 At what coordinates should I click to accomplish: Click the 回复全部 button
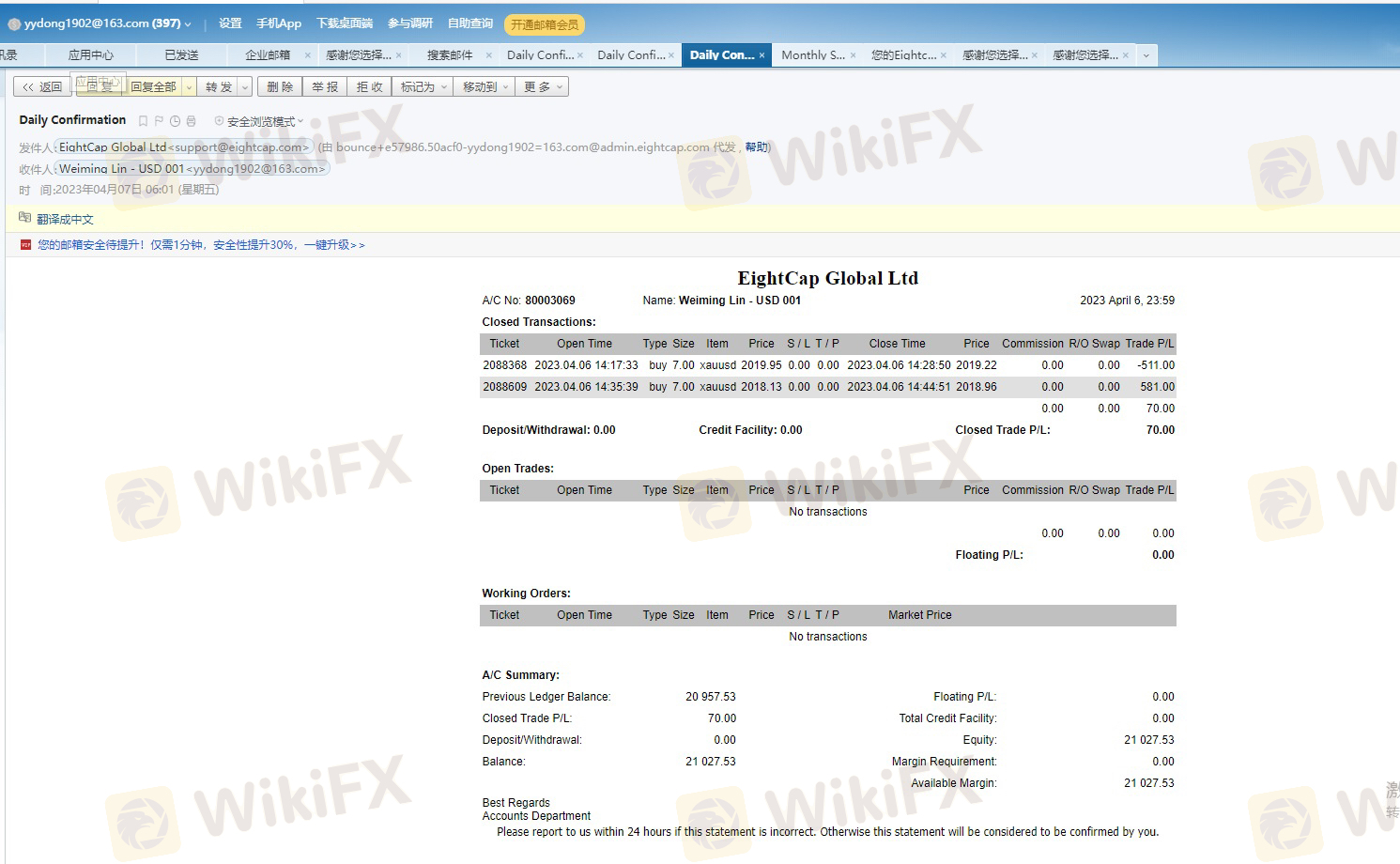tap(153, 87)
